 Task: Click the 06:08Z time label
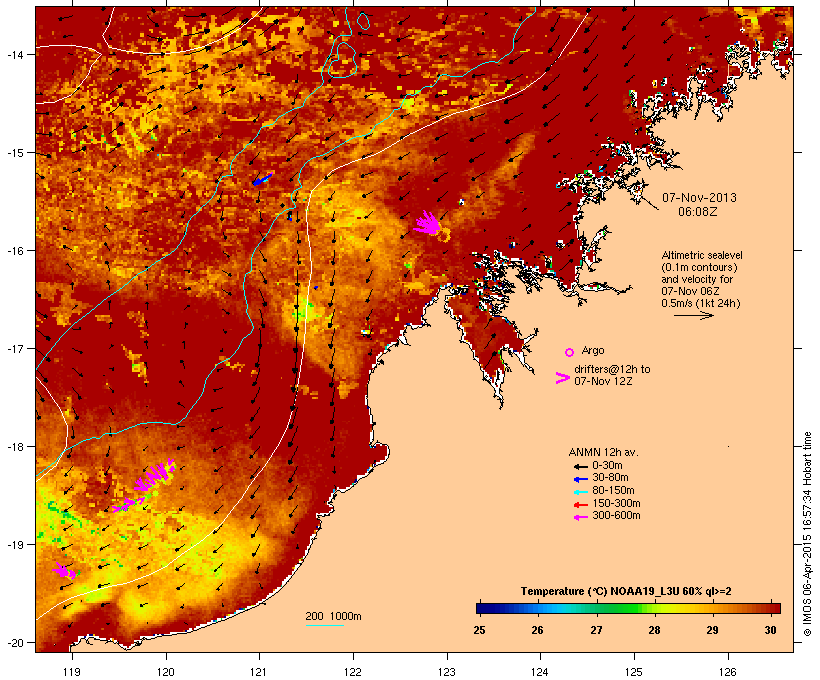(x=698, y=212)
